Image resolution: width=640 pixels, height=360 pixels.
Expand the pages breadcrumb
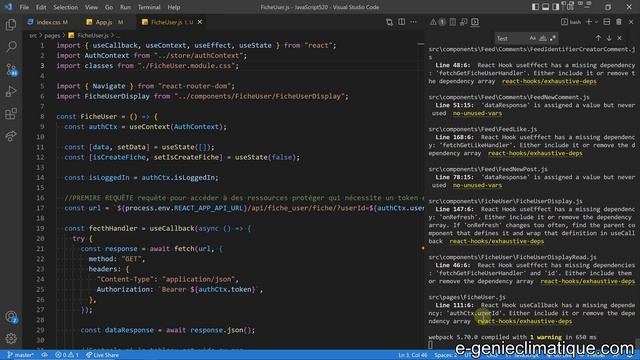[x=52, y=36]
